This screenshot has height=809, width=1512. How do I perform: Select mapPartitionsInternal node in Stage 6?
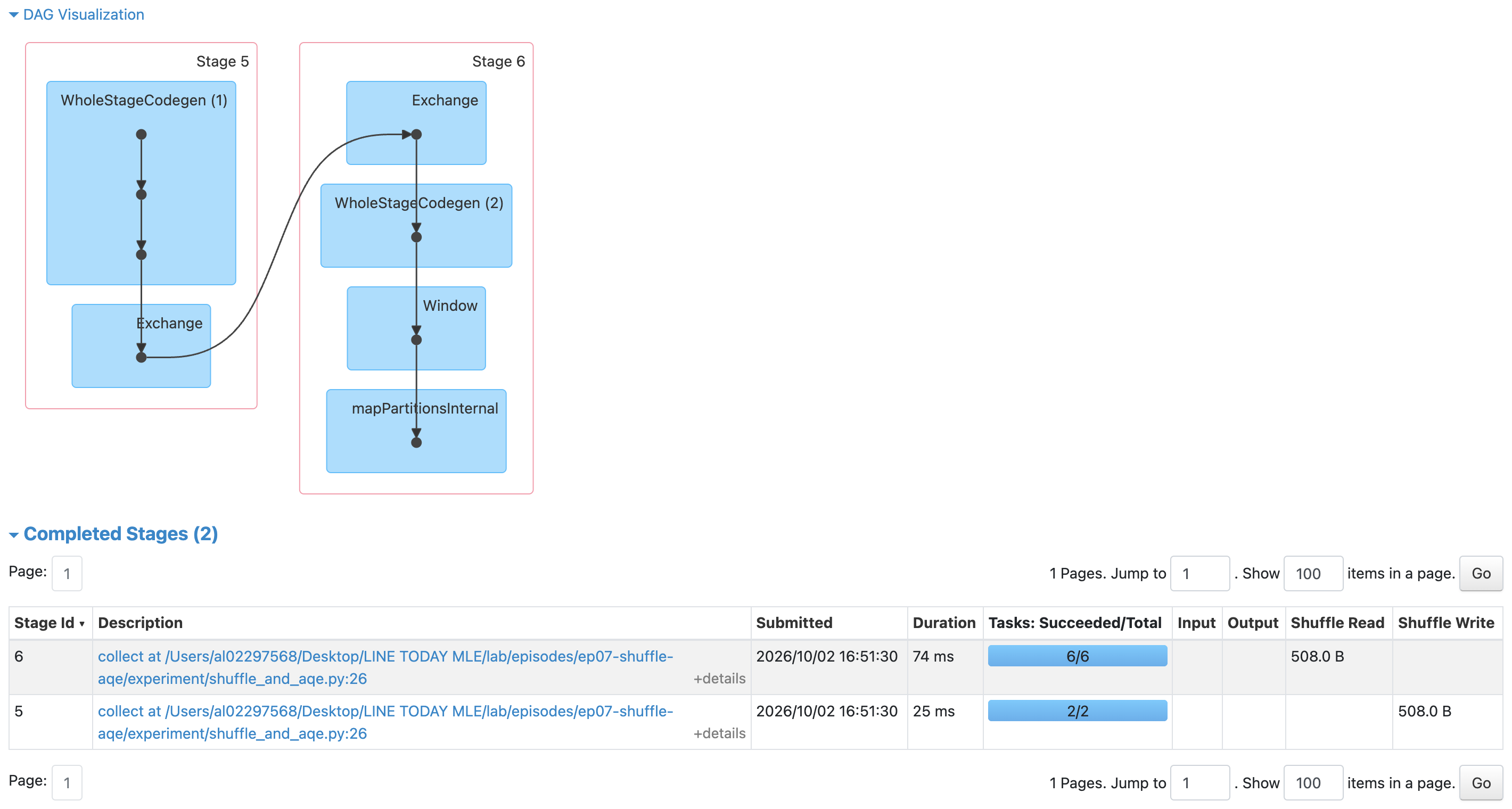point(416,431)
